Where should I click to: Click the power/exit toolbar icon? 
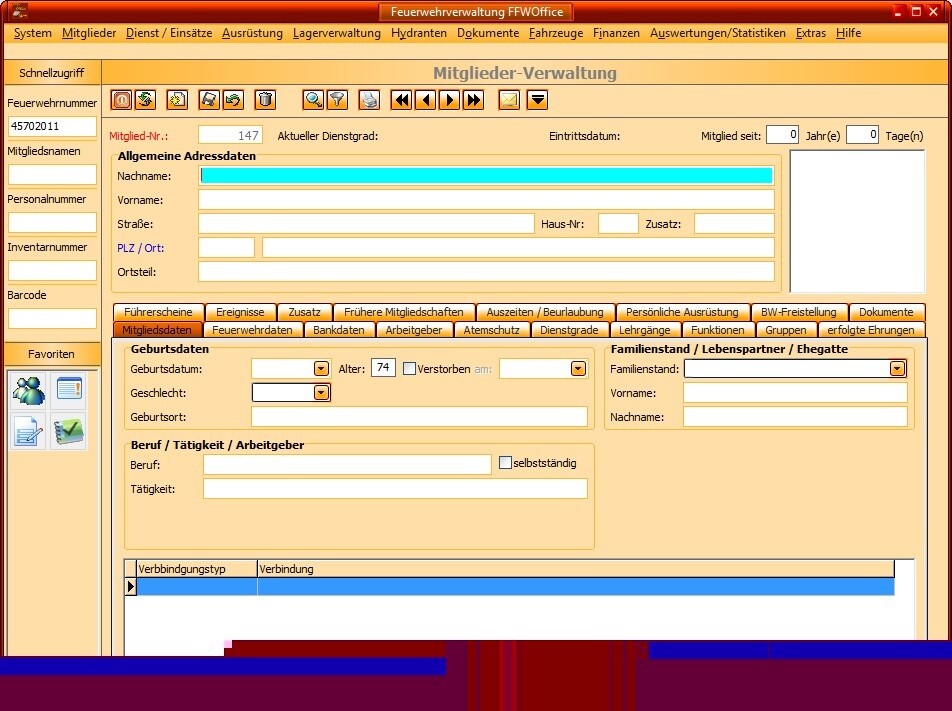tap(121, 100)
